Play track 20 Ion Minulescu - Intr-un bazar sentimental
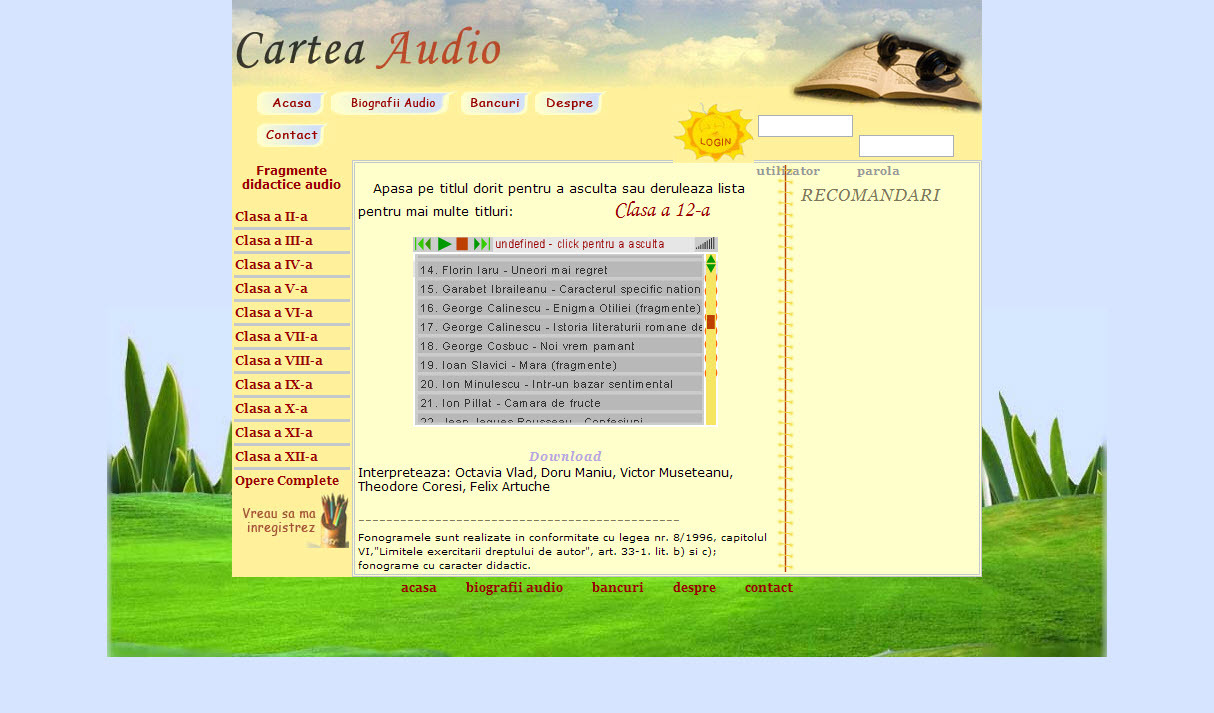The height and width of the screenshot is (713, 1214). (x=560, y=384)
